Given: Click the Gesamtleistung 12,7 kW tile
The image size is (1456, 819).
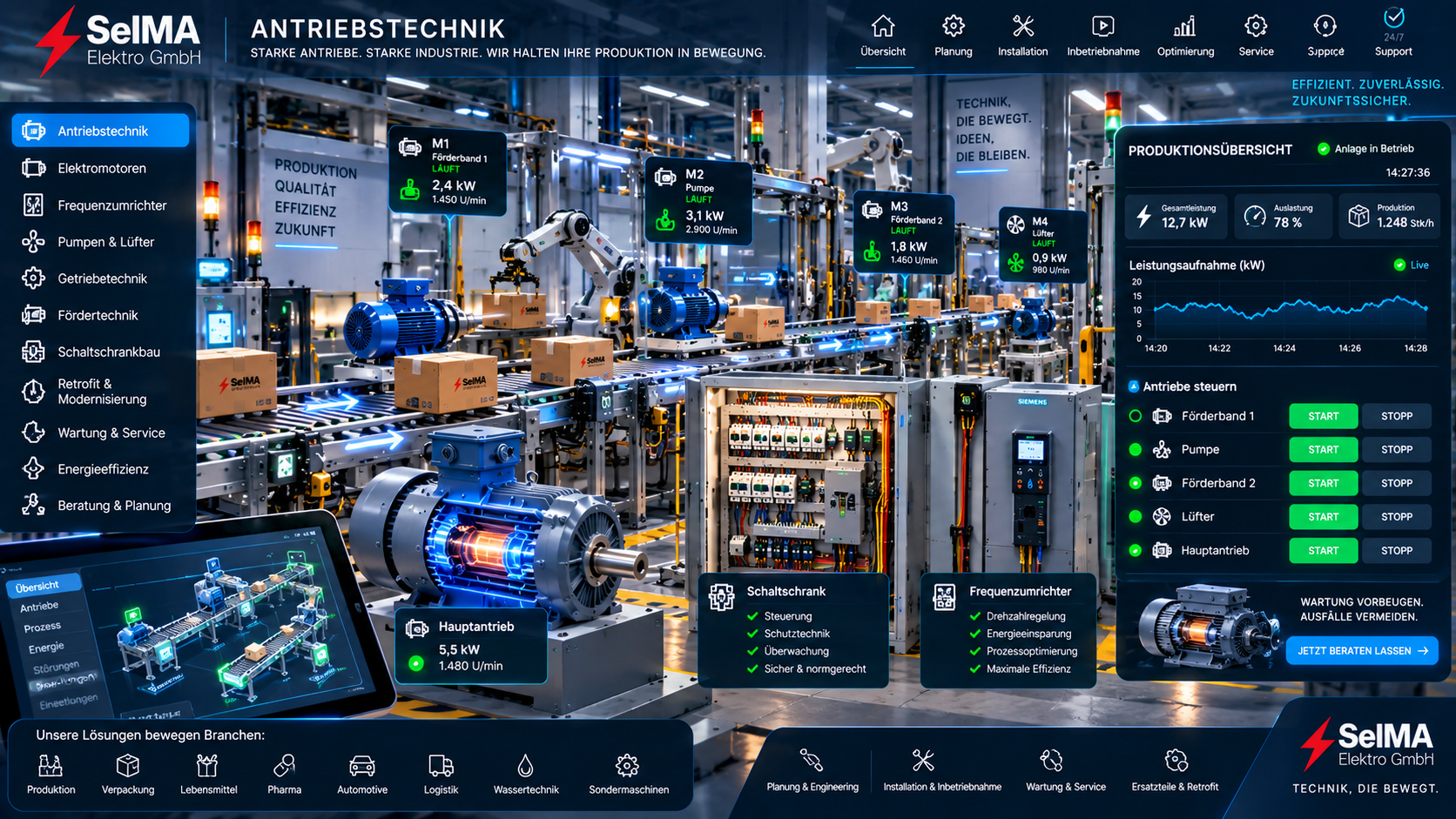Looking at the screenshot, I should pyautogui.click(x=1176, y=216).
